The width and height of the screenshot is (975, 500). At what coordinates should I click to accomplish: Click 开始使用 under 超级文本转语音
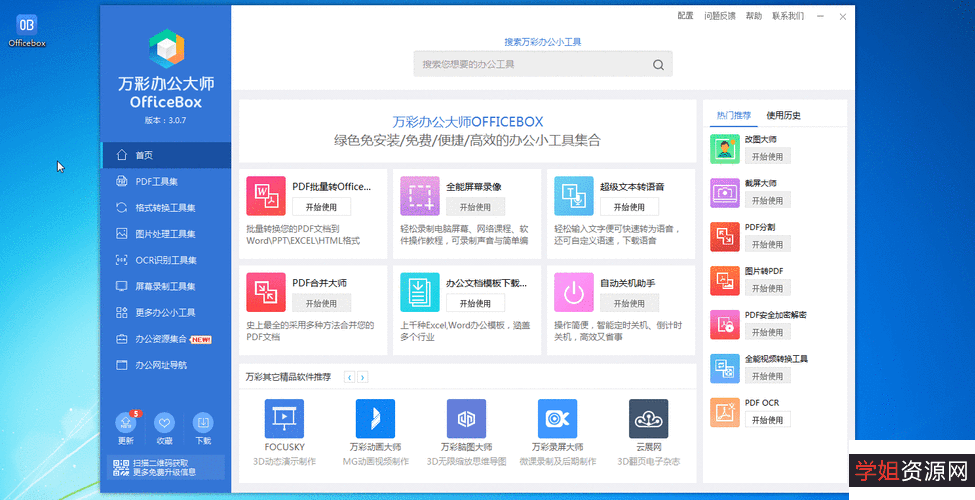(x=629, y=207)
